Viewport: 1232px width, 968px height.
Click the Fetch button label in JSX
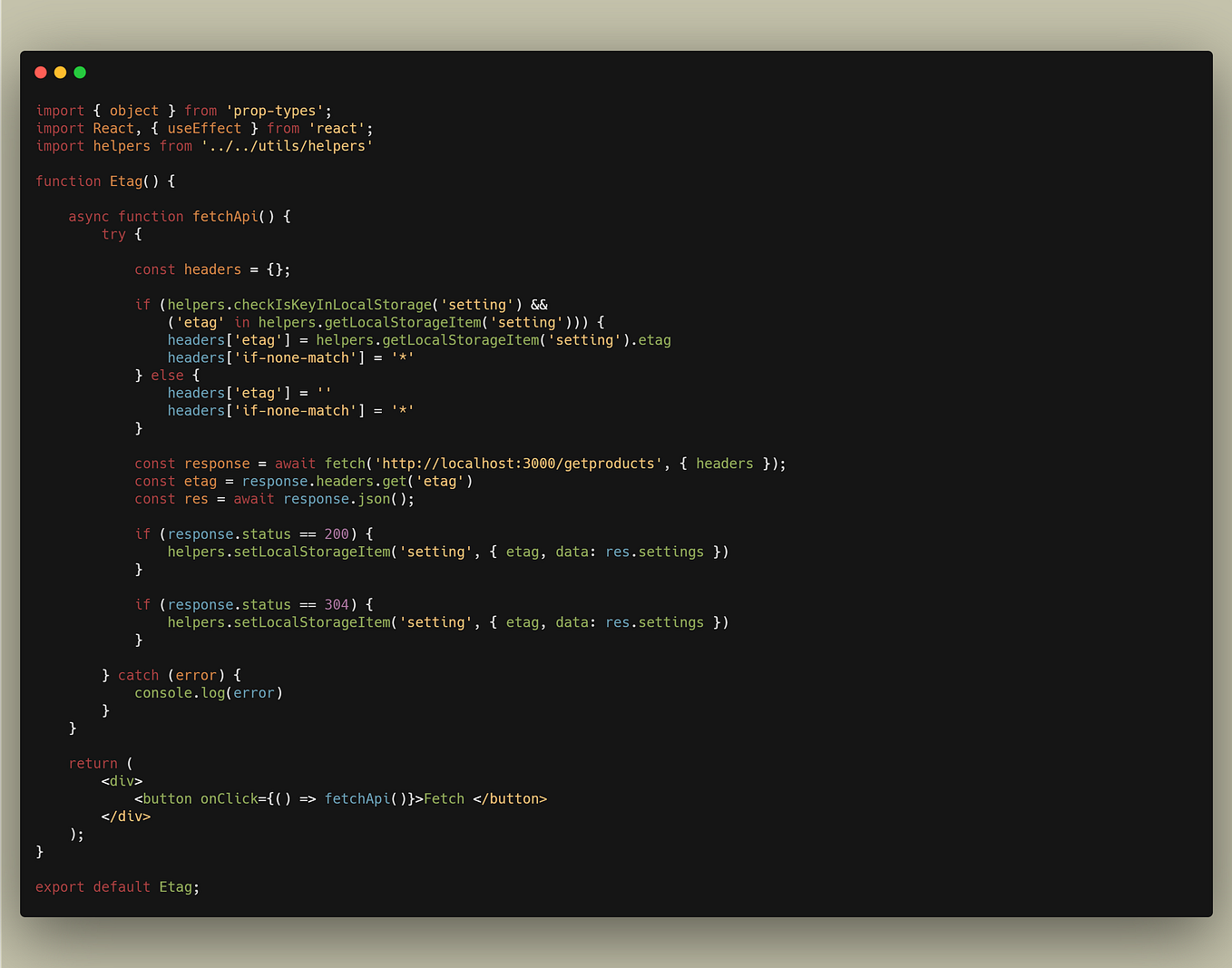pyautogui.click(x=444, y=798)
